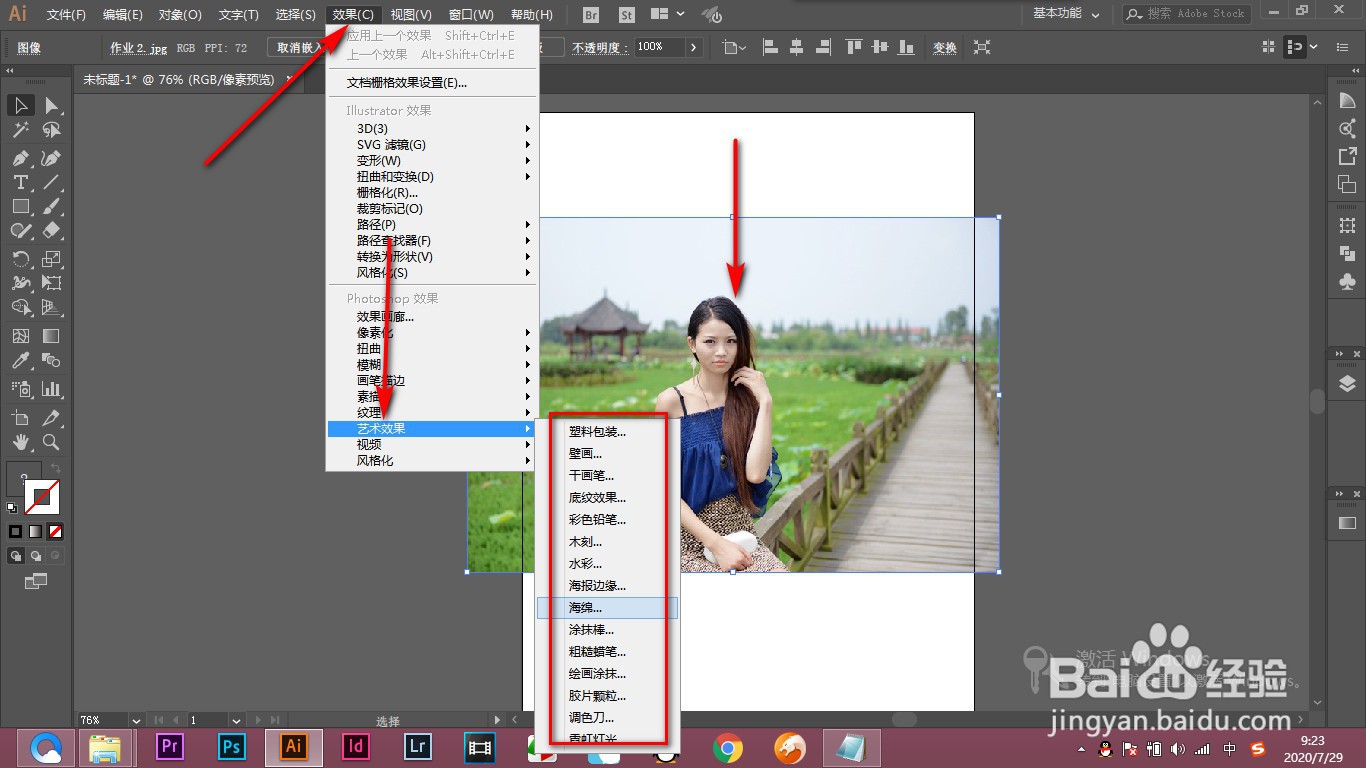Select the Pen tool
Screen dimensions: 1366x768
pos(21,158)
